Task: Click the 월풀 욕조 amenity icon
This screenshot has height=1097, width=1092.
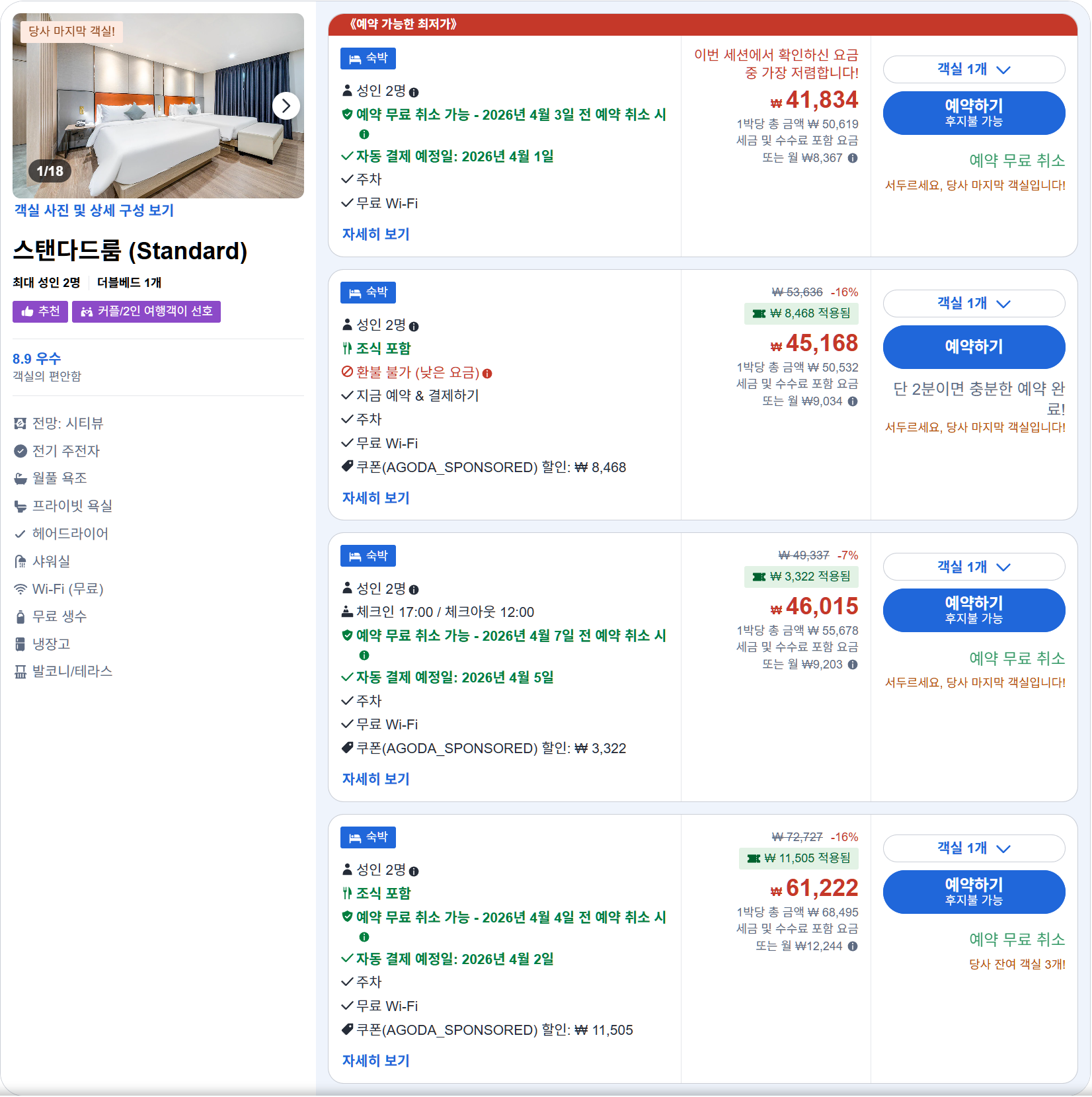Action: pos(20,478)
